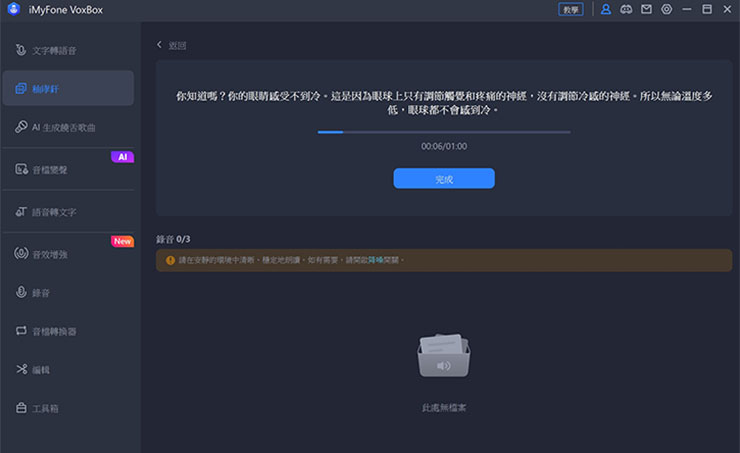
Task: Open the 降噪 noise reduction link
Action: [376, 260]
